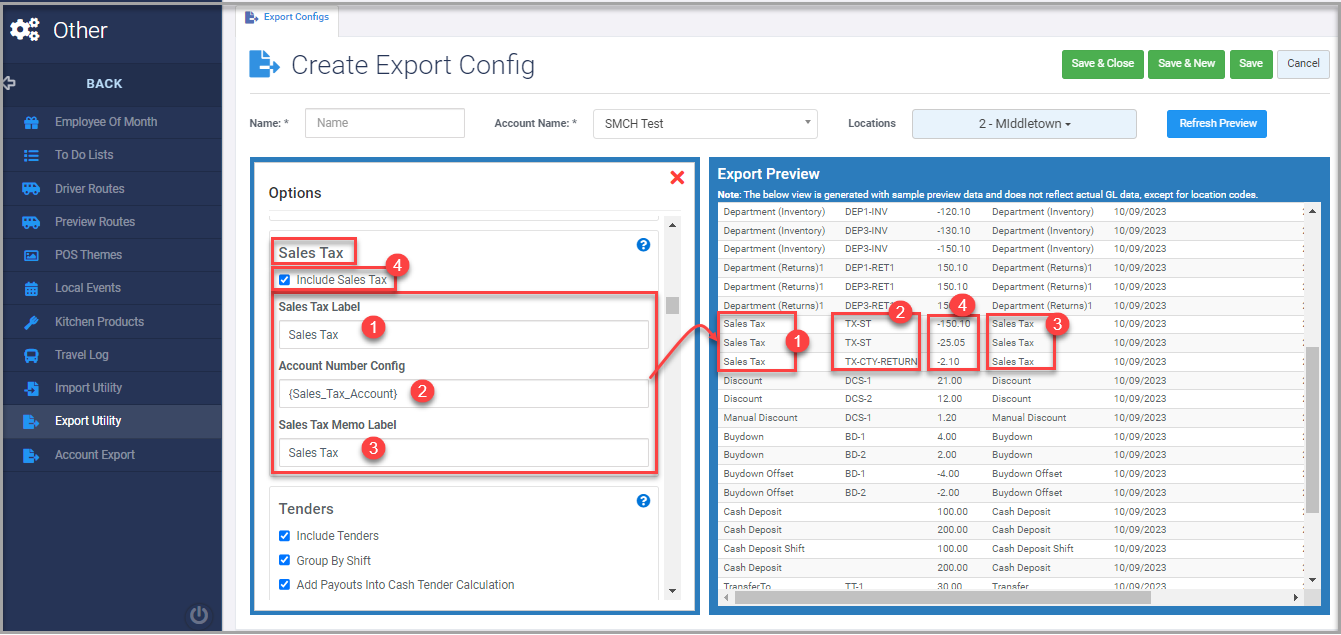The image size is (1341, 635).
Task: Click the back arrow icon in the sidebar
Action: pos(10,83)
